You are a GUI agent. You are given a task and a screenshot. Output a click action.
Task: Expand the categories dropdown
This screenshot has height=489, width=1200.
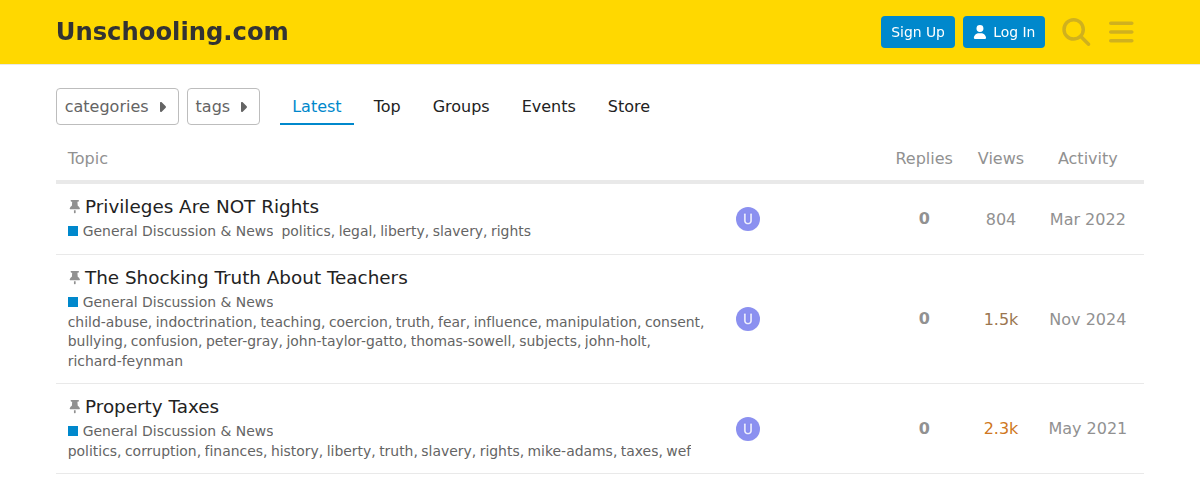pyautogui.click(x=117, y=107)
